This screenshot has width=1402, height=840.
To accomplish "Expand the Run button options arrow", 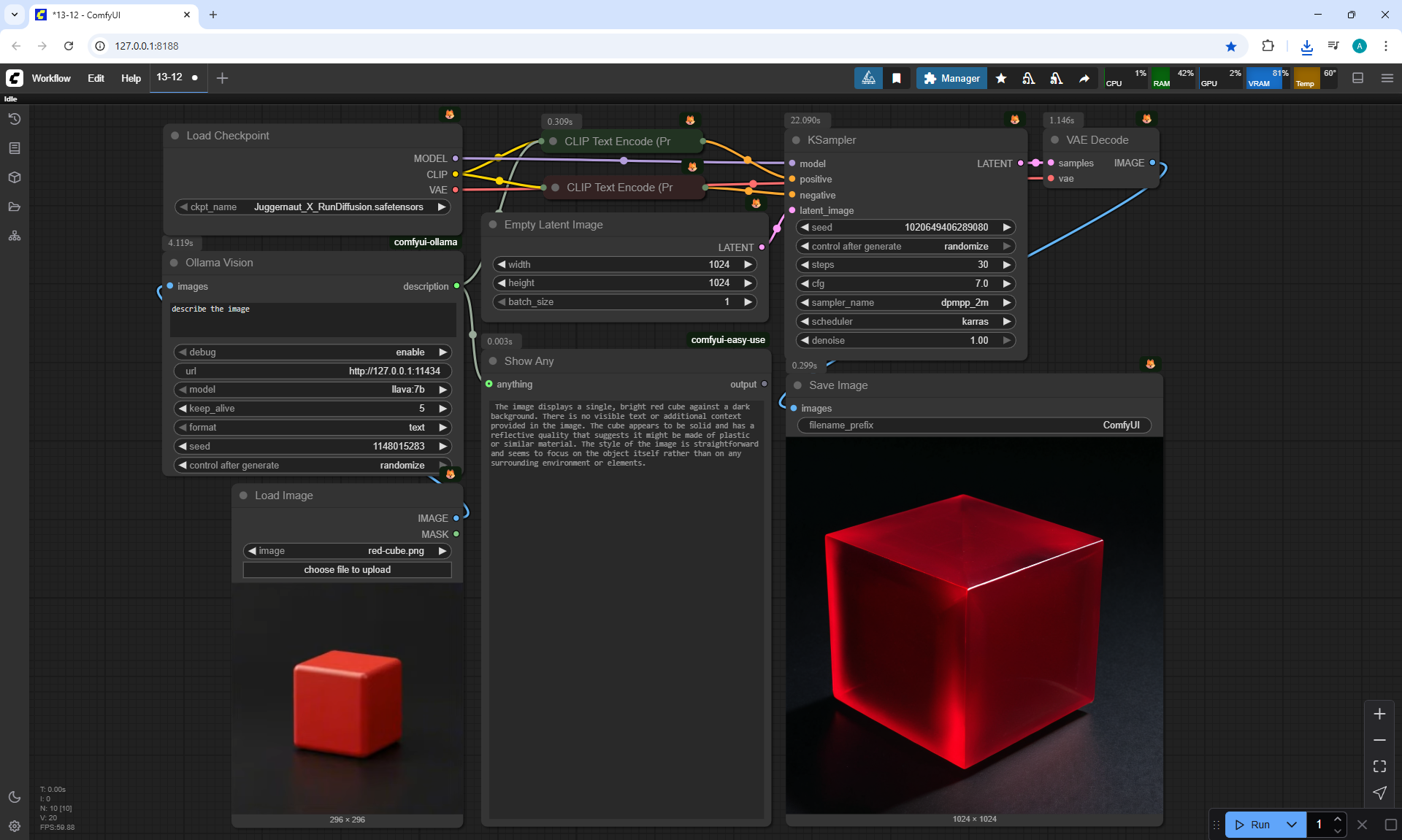I will [1291, 825].
